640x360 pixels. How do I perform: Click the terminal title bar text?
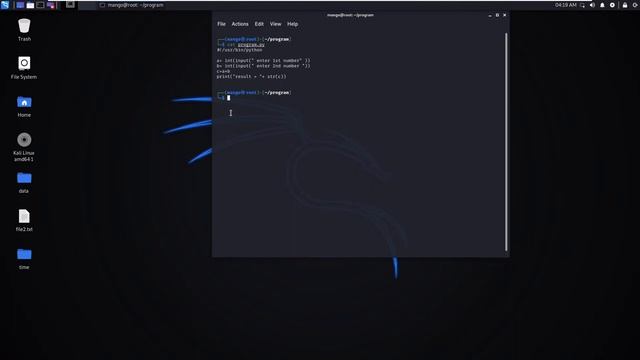point(350,15)
